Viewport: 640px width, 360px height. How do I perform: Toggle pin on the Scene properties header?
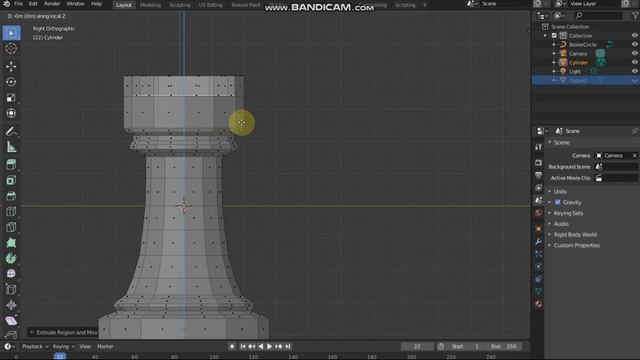[x=635, y=131]
